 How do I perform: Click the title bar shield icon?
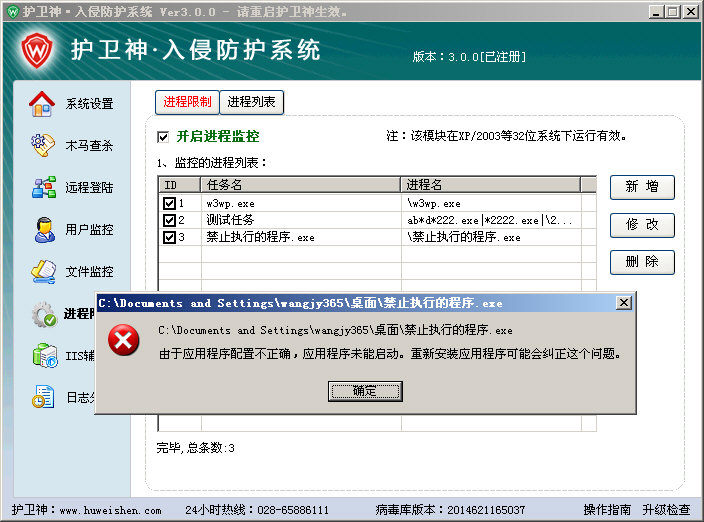pos(13,11)
